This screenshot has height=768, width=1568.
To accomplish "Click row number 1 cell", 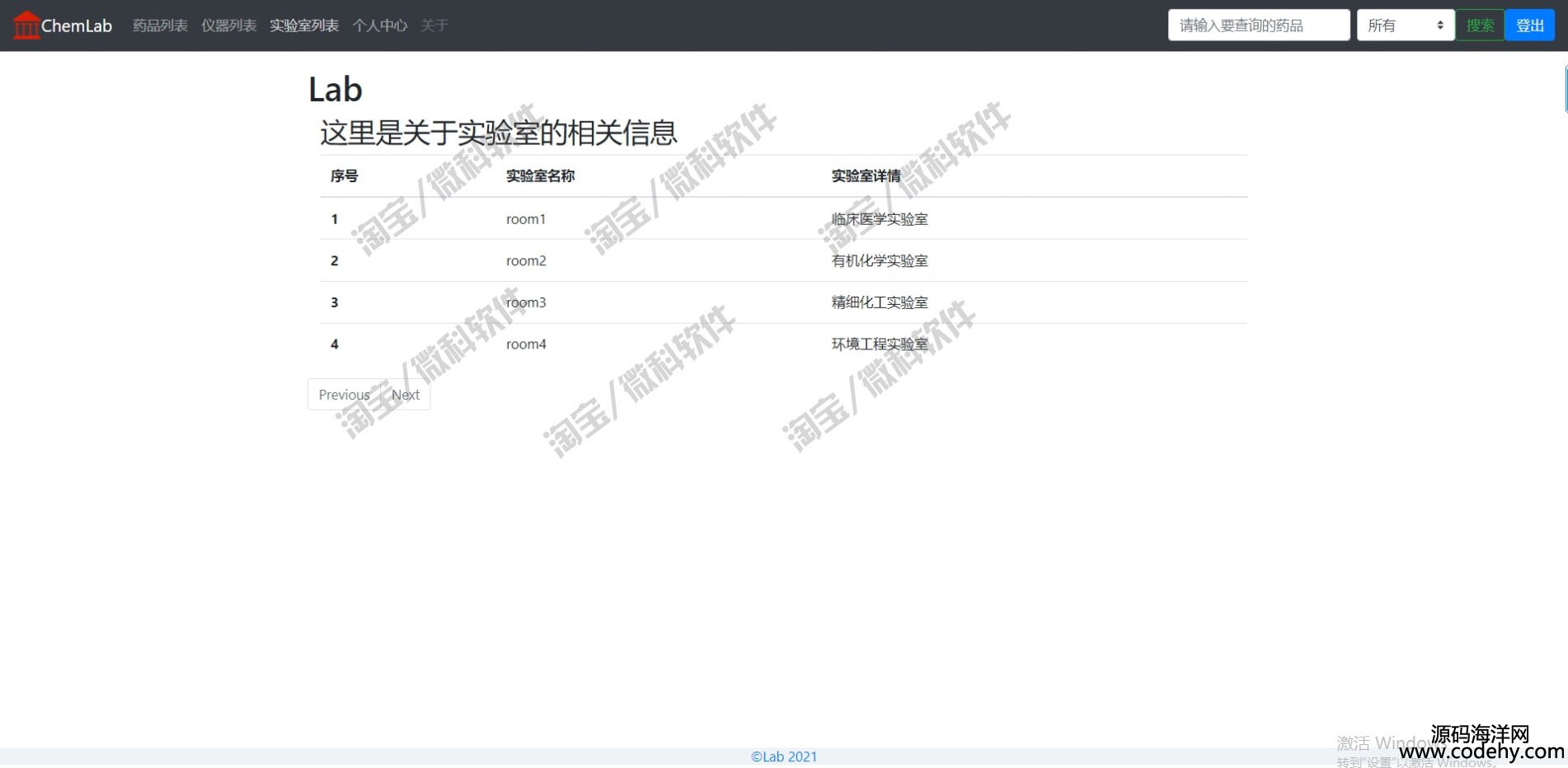I will pos(335,219).
